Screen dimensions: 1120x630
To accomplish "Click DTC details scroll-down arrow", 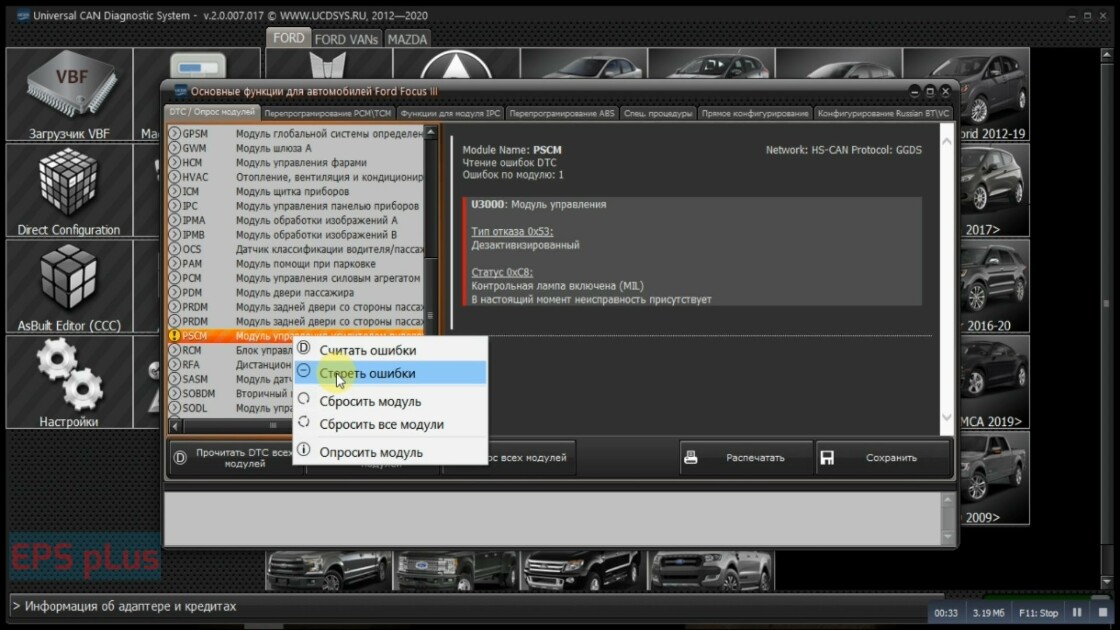I will click(x=946, y=418).
